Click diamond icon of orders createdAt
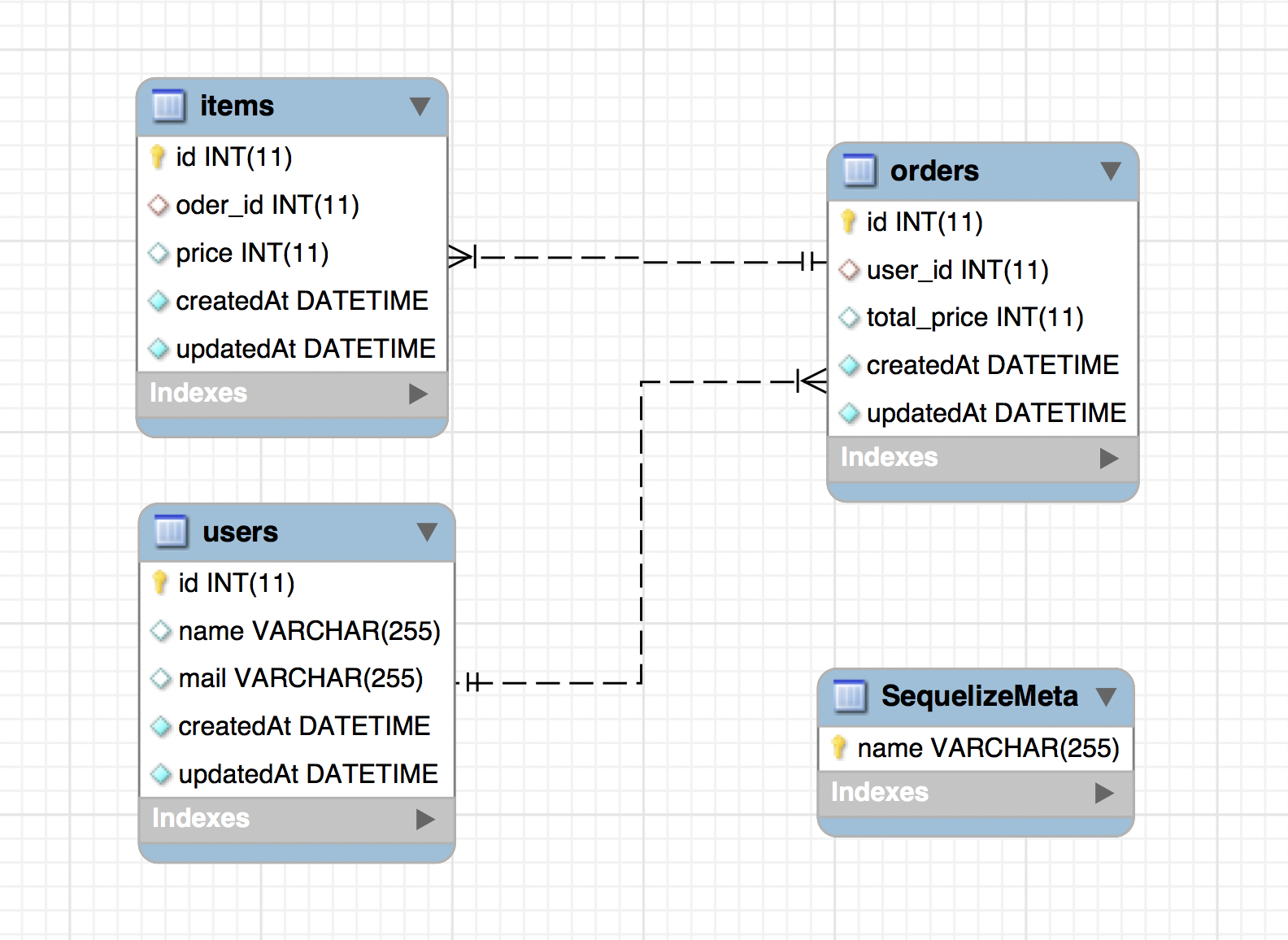 (x=849, y=365)
